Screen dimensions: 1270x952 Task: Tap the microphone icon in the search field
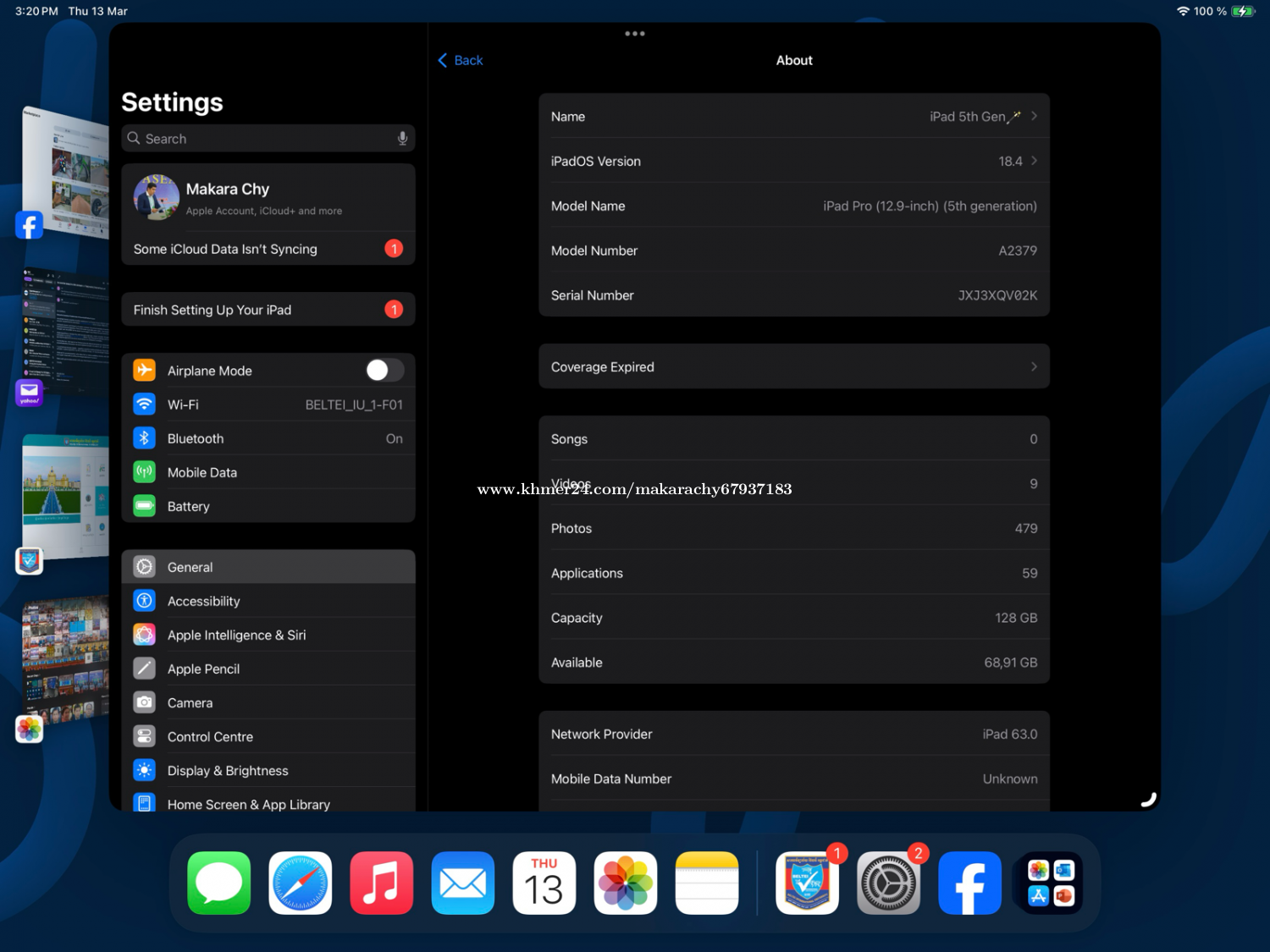coord(402,139)
